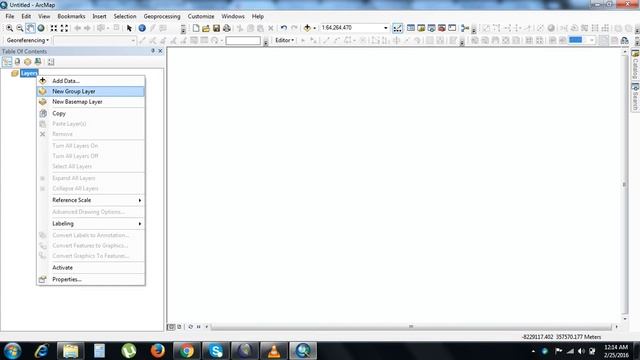Choose New Basemap Layer
640x360 pixels.
pos(91,102)
